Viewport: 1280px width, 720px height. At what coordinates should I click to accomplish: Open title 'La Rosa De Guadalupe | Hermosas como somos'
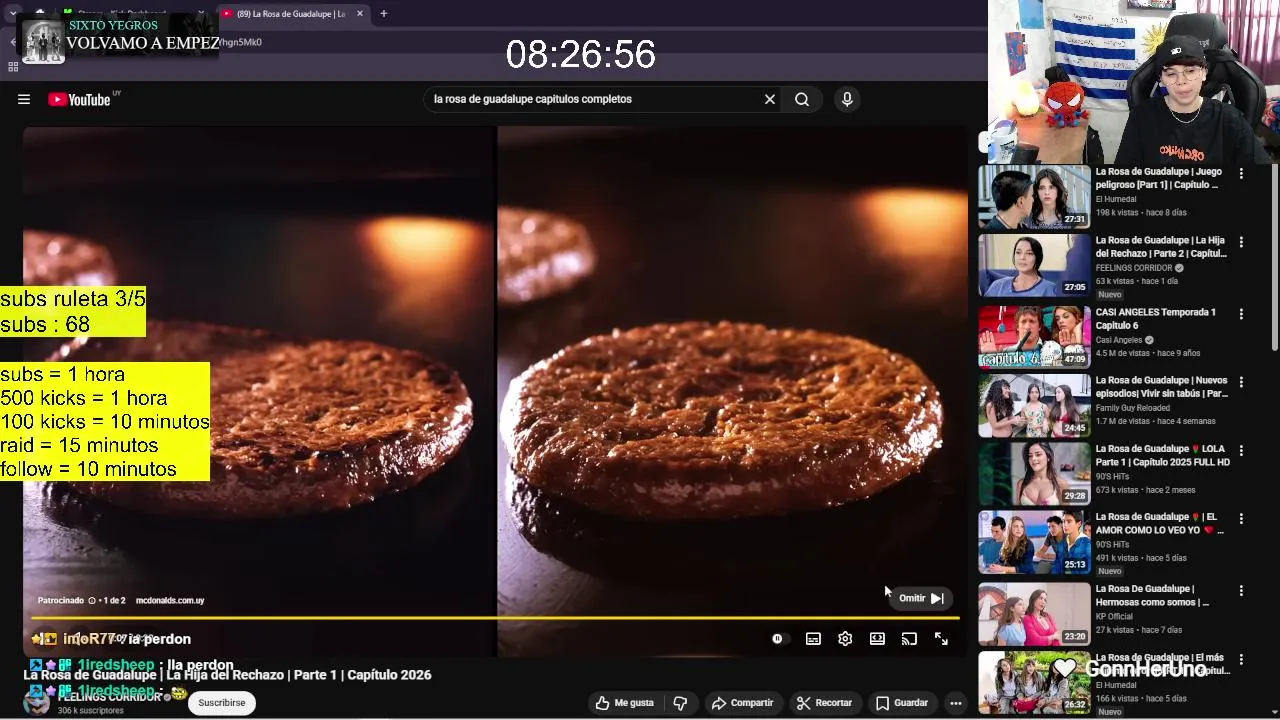tap(1153, 596)
